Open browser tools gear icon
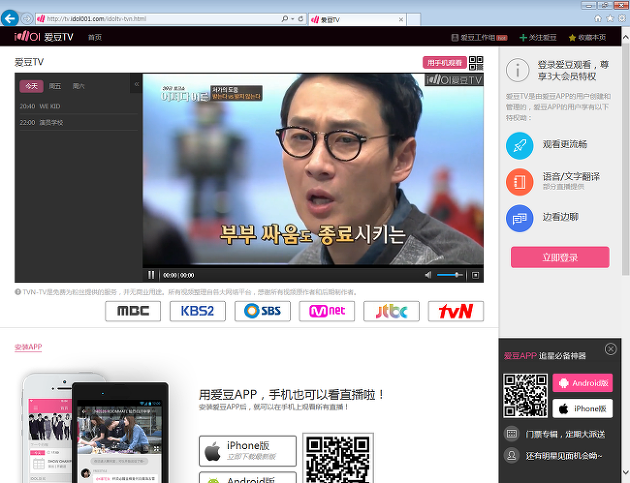The image size is (630, 483). (x=622, y=18)
